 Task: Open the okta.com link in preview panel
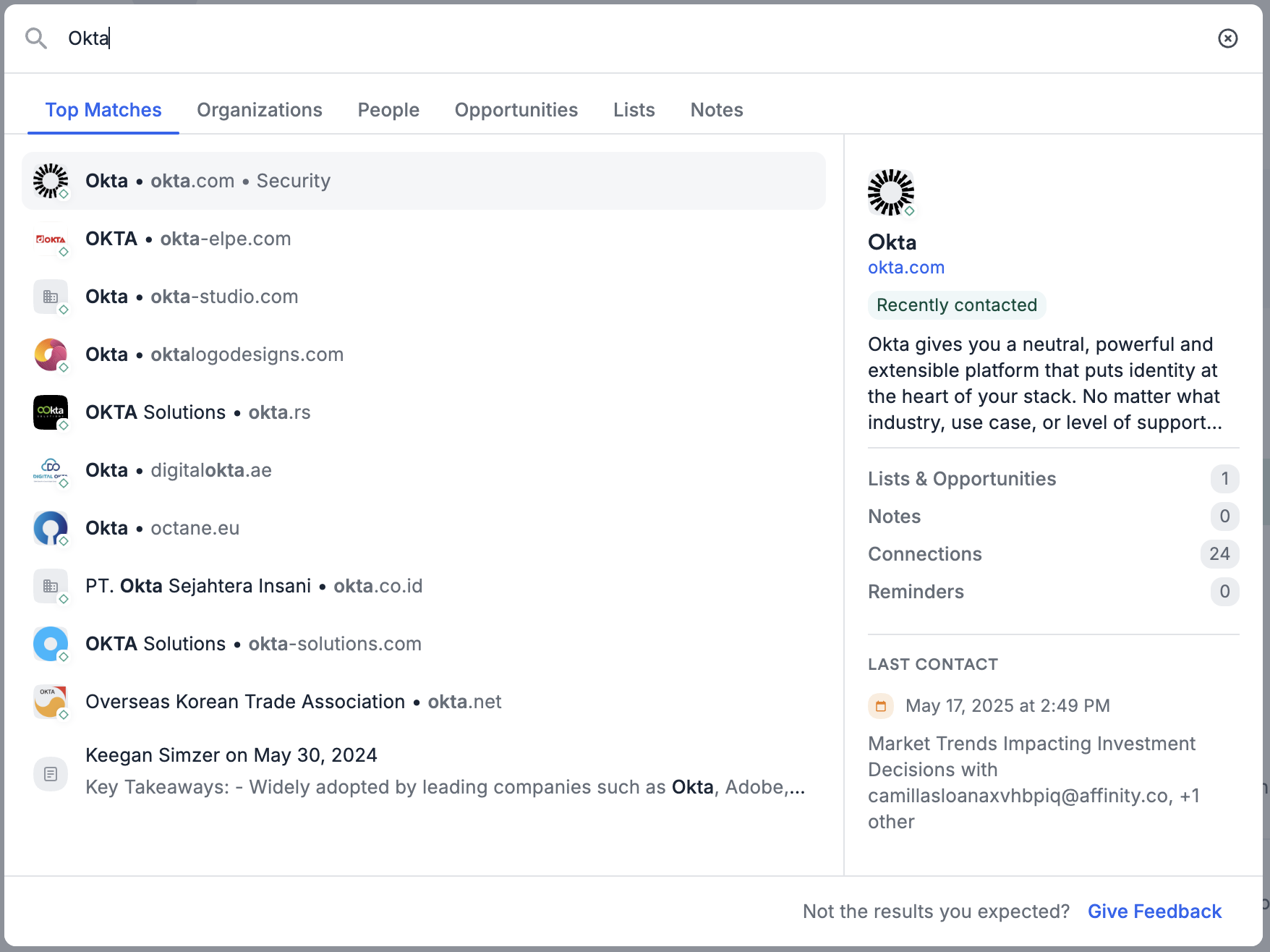click(906, 268)
